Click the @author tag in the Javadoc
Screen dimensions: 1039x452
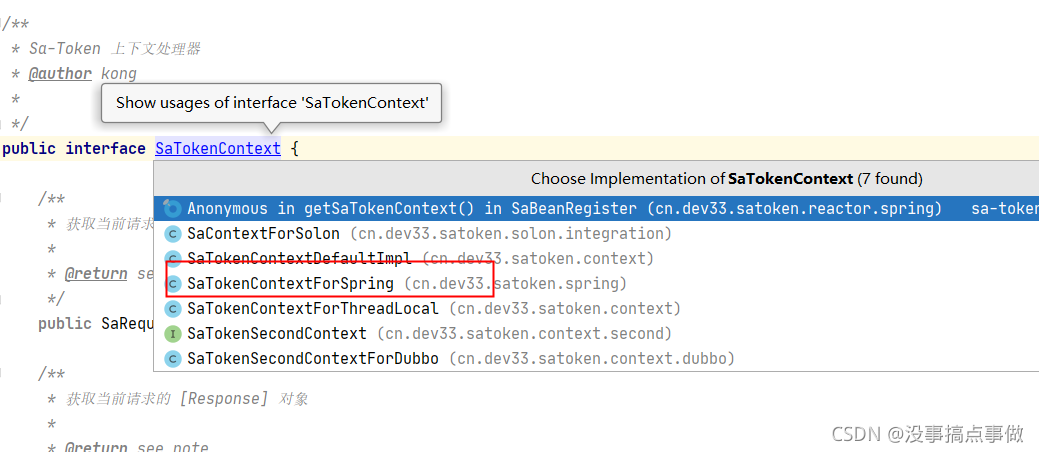pos(60,74)
